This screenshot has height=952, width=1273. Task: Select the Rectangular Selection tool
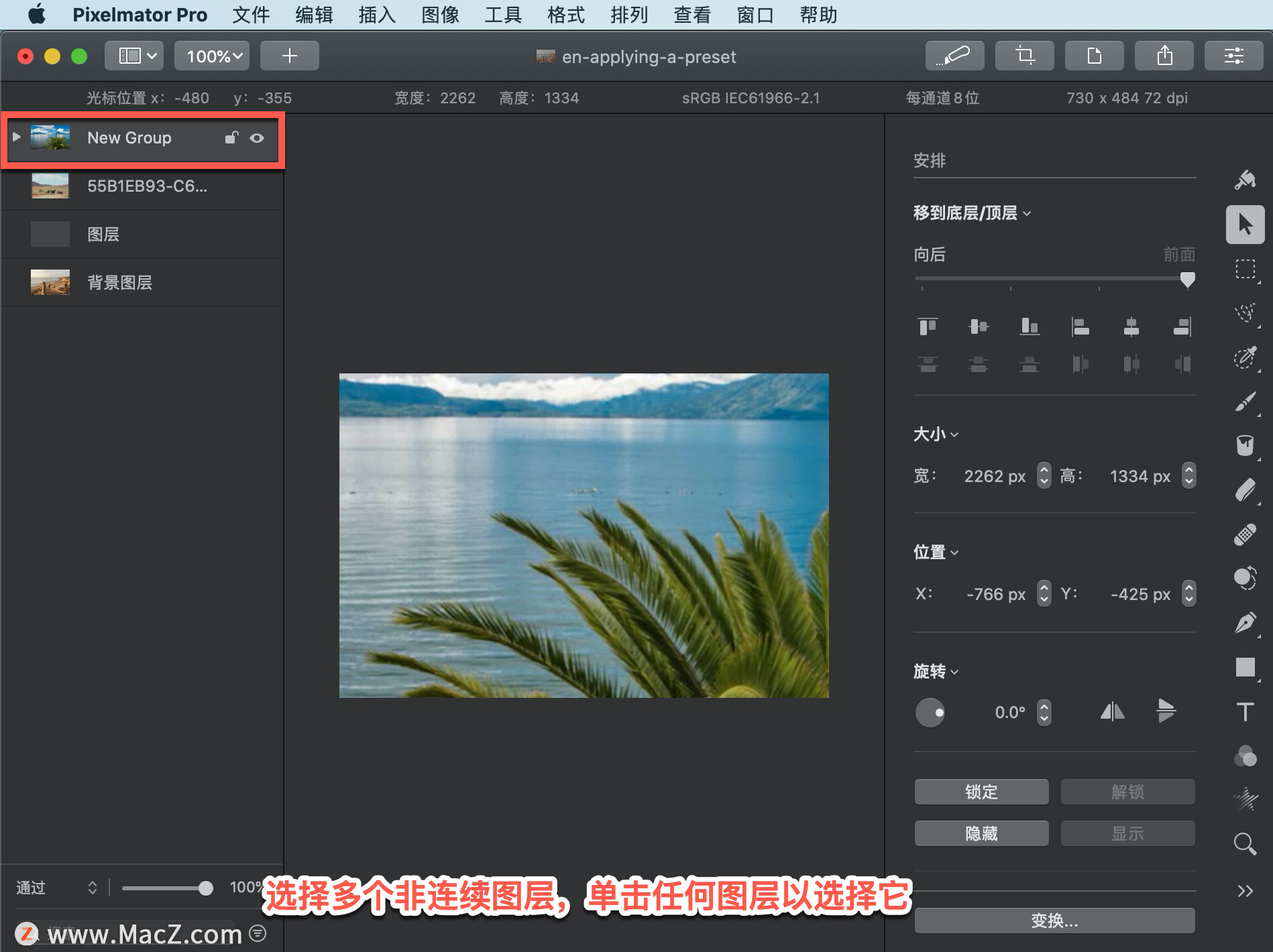pyautogui.click(x=1245, y=269)
